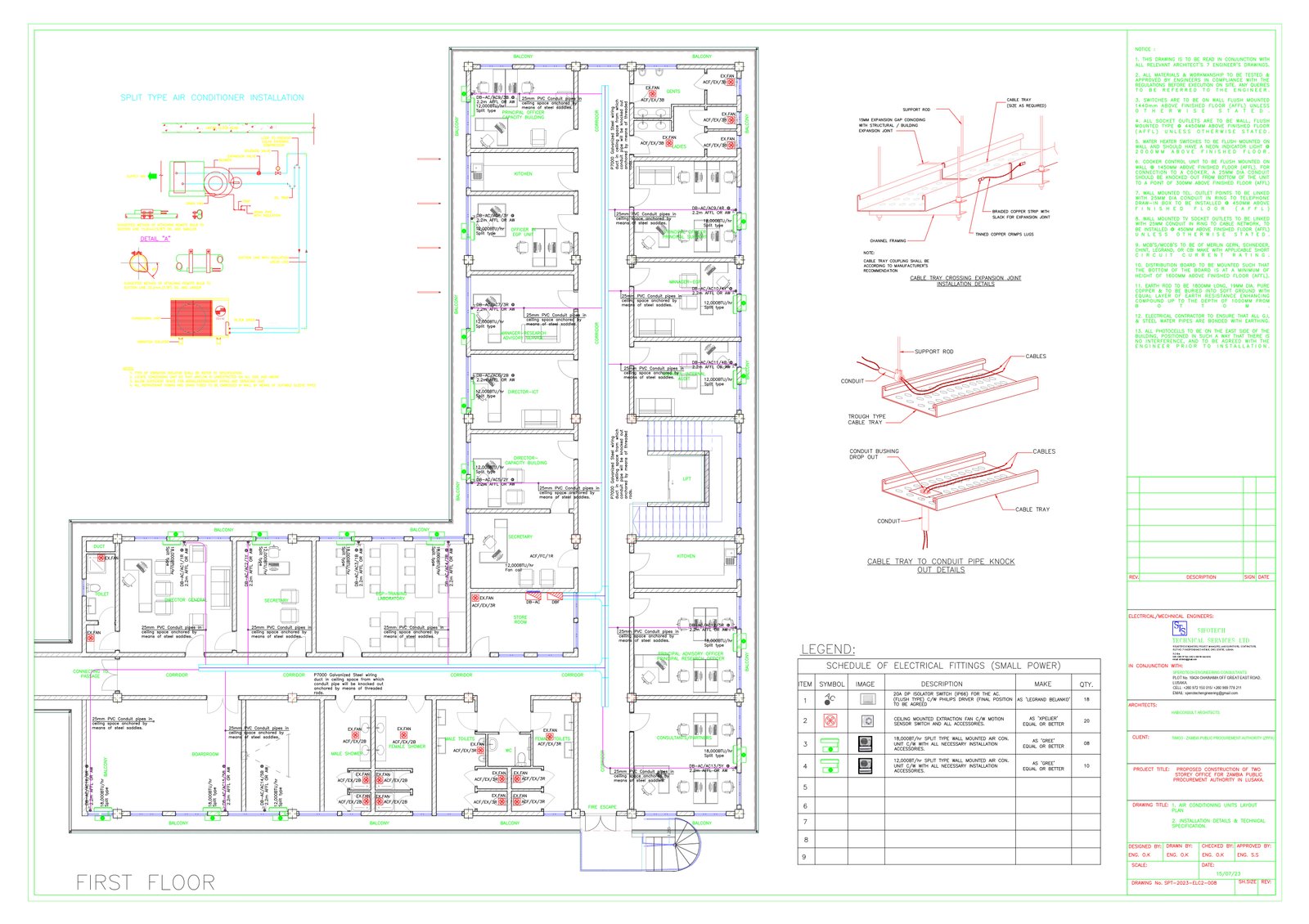Click the drawing number SPT-2023-ELC2-008
1309x924 pixels.
(1189, 883)
